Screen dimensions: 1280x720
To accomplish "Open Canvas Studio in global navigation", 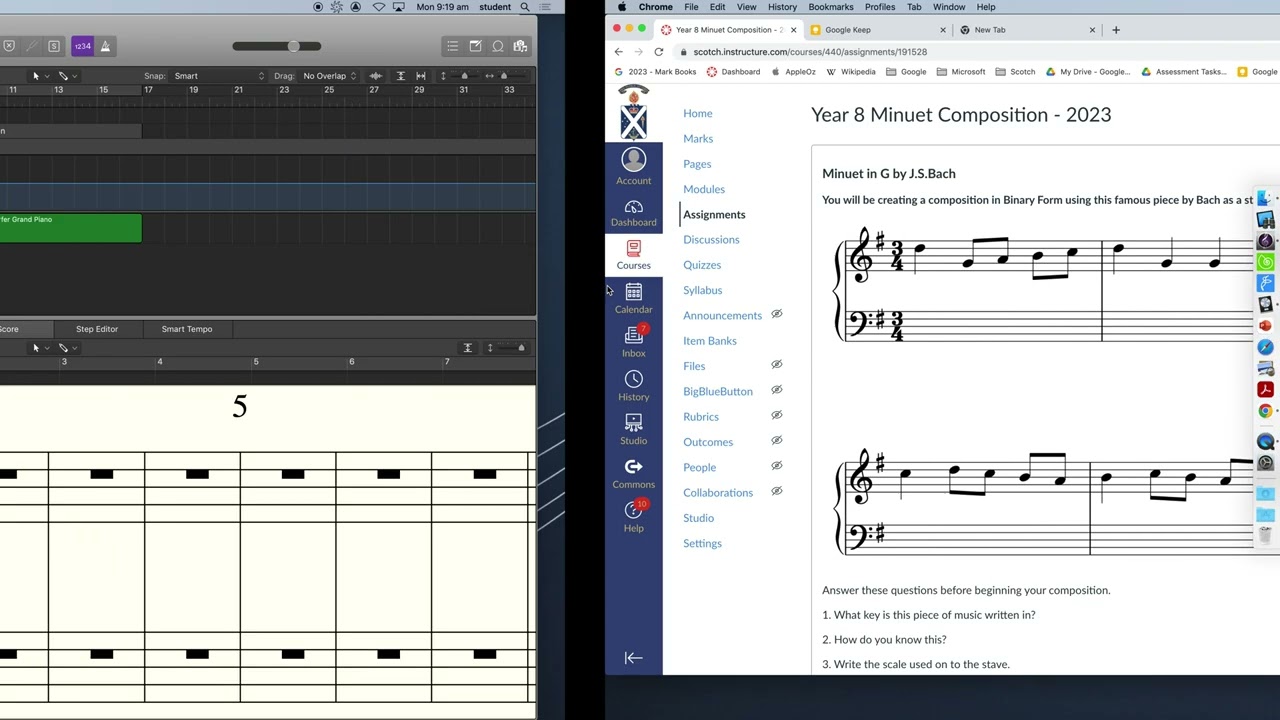I will click(633, 430).
